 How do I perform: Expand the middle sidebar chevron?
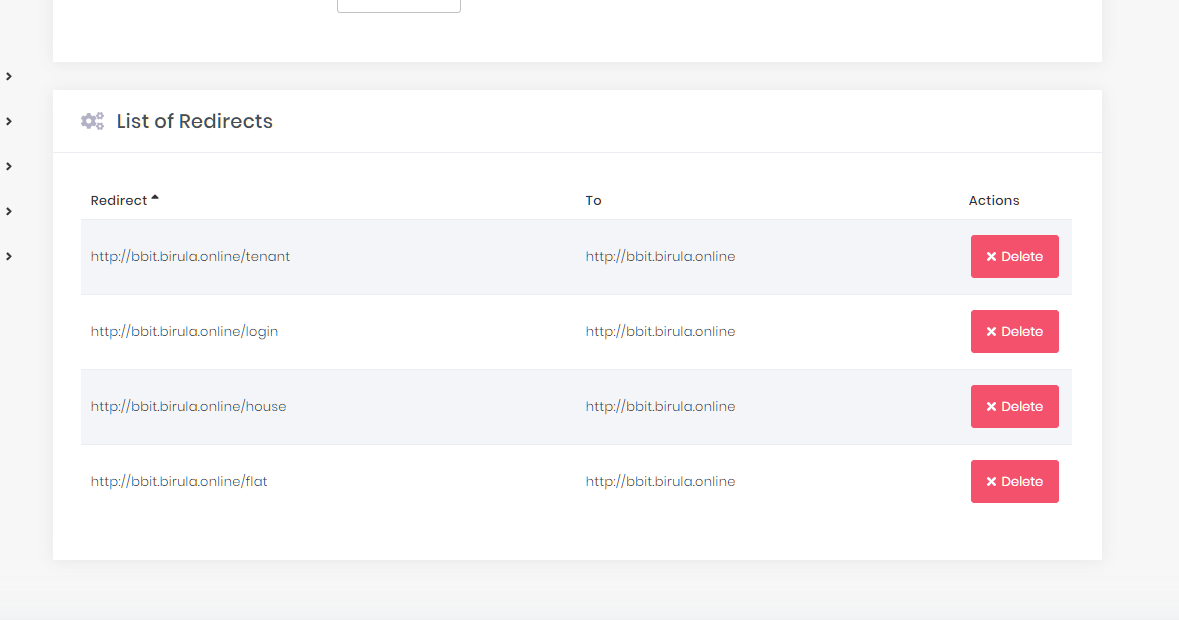(x=9, y=166)
